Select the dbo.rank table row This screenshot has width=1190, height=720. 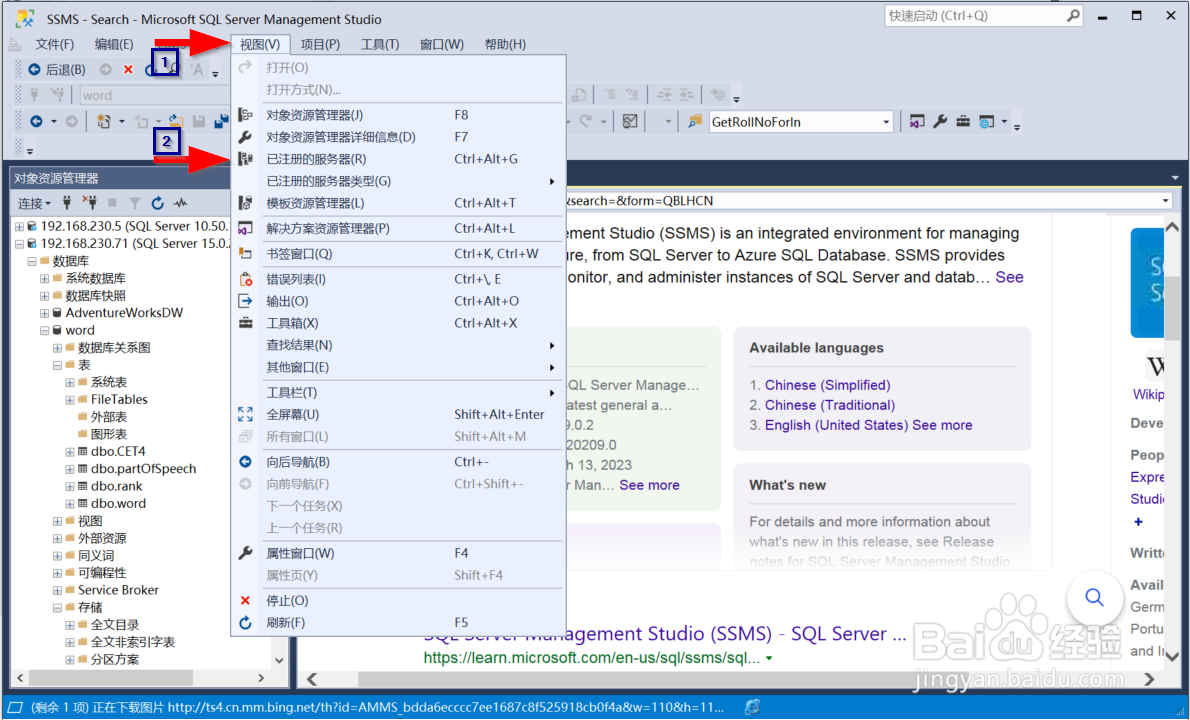116,486
